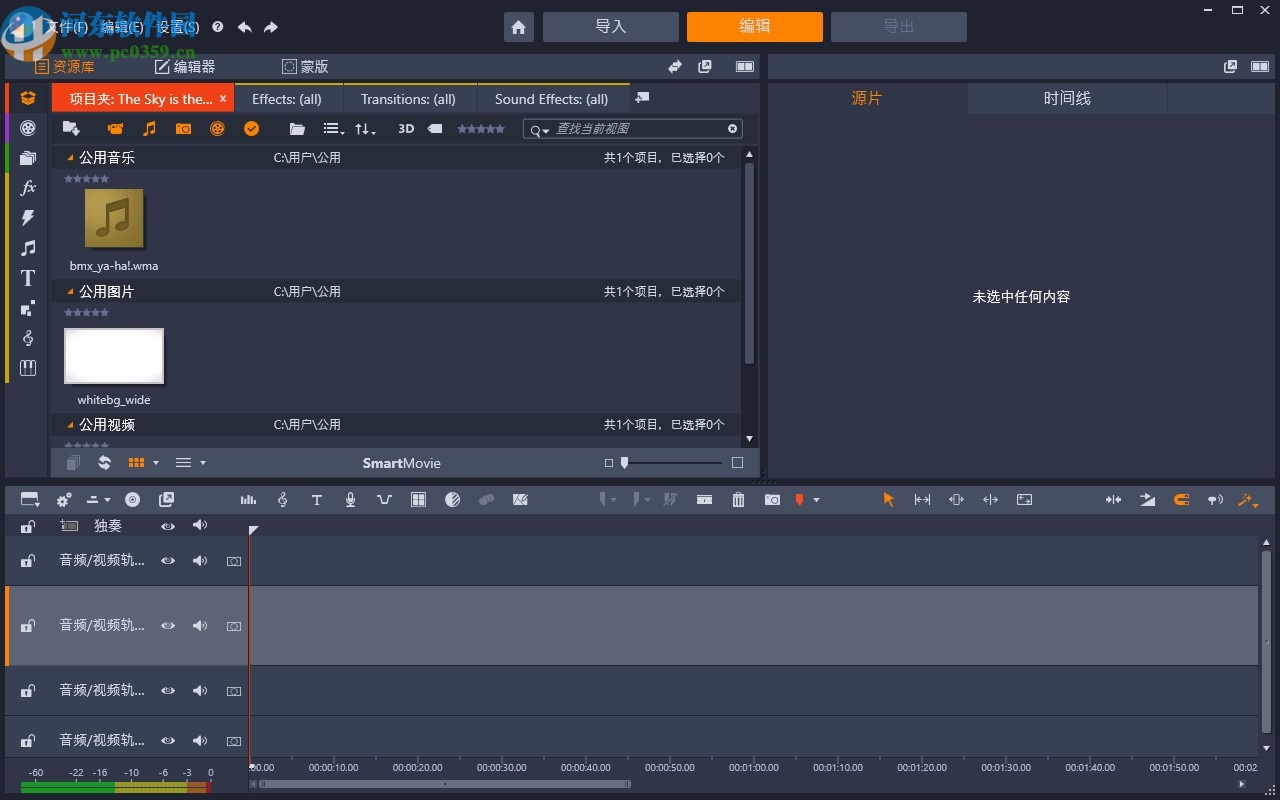Click the timeline snapshot camera icon
This screenshot has width=1280, height=800.
772,500
